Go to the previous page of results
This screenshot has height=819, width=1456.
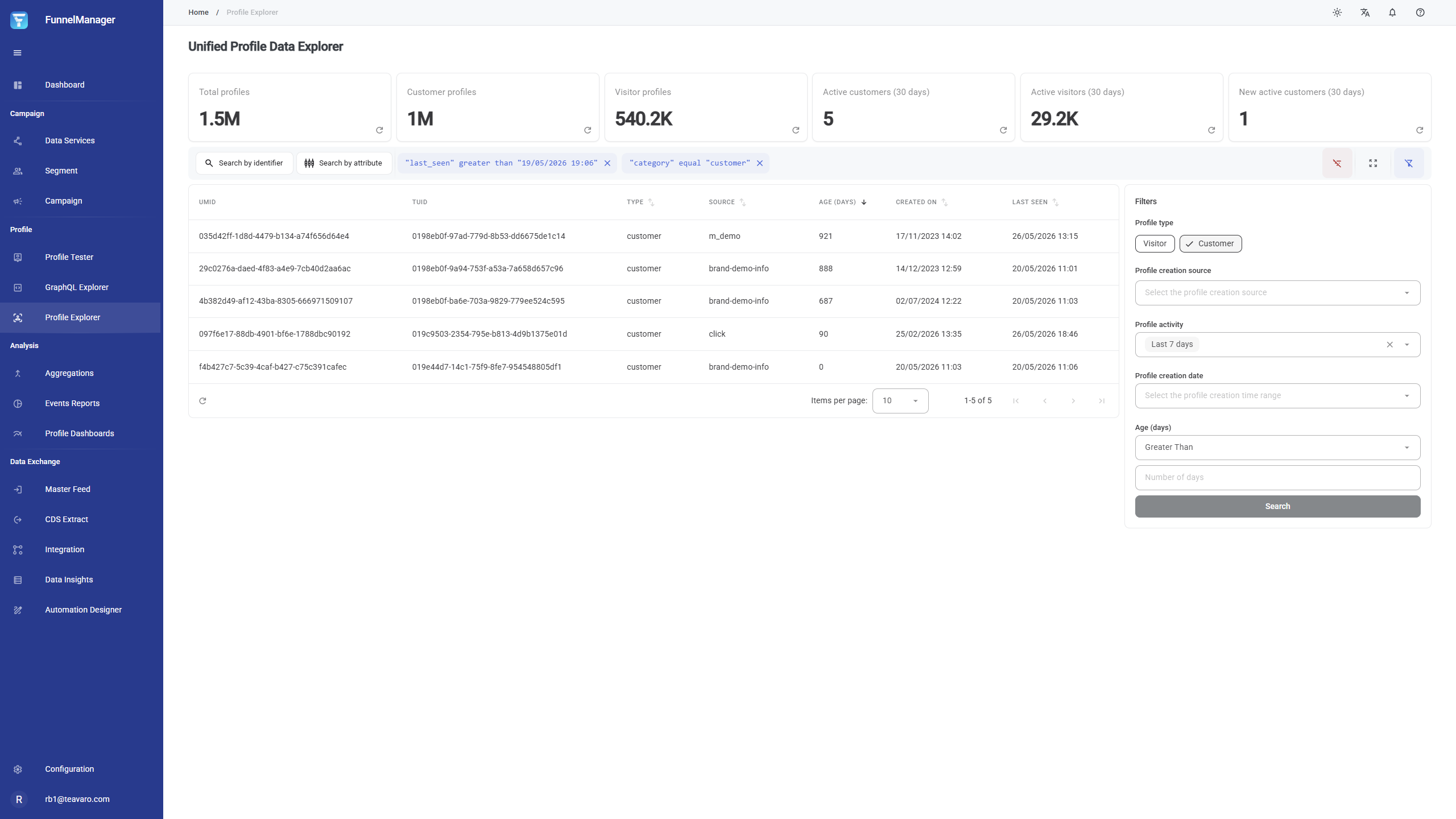coord(1045,401)
